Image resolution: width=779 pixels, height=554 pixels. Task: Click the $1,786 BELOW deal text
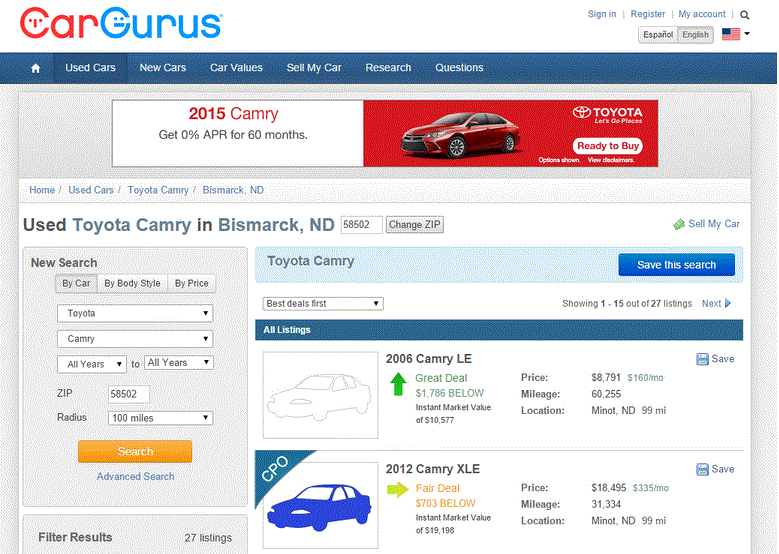[x=450, y=394]
